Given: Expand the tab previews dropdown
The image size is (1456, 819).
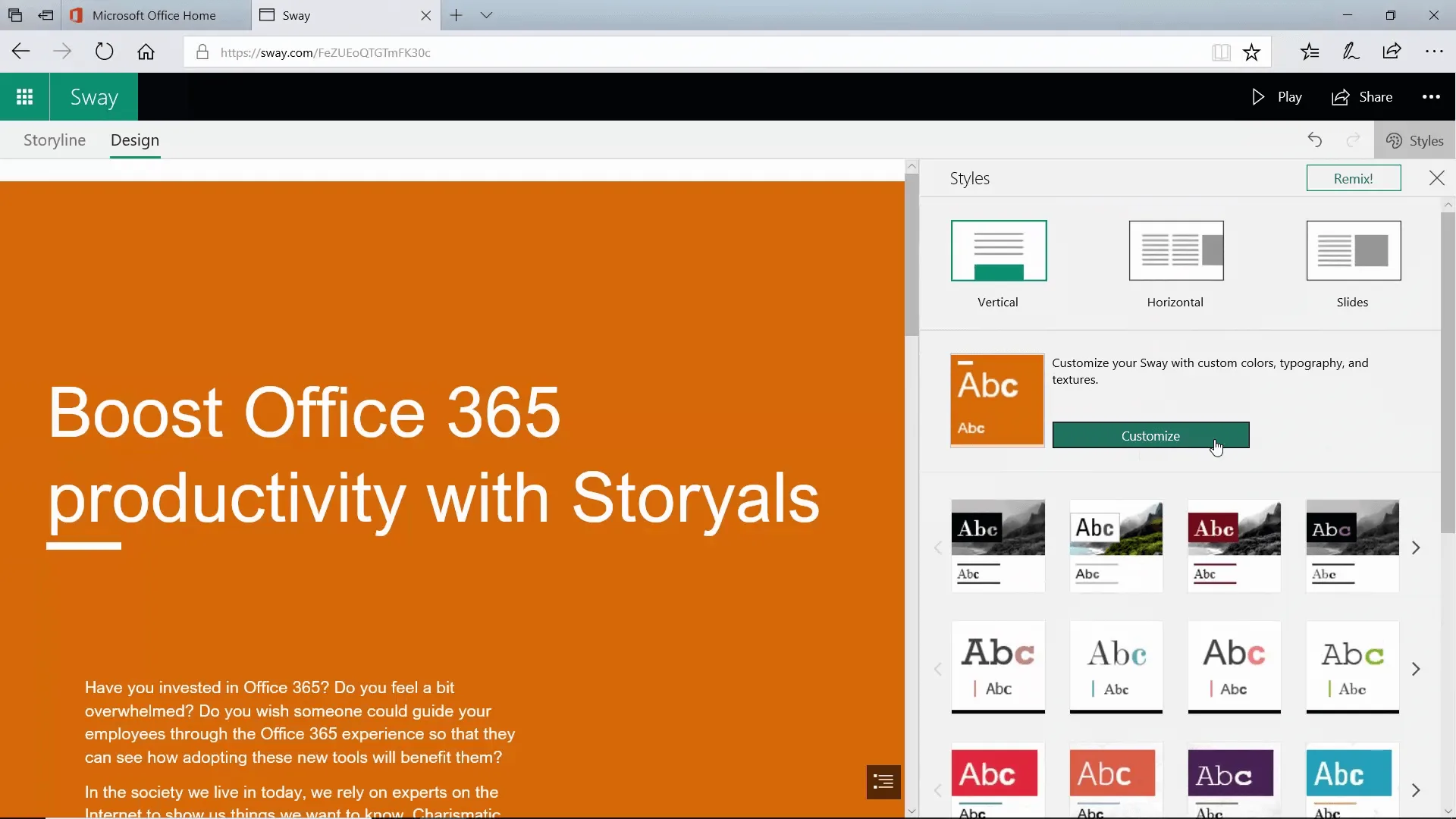Looking at the screenshot, I should (x=486, y=15).
